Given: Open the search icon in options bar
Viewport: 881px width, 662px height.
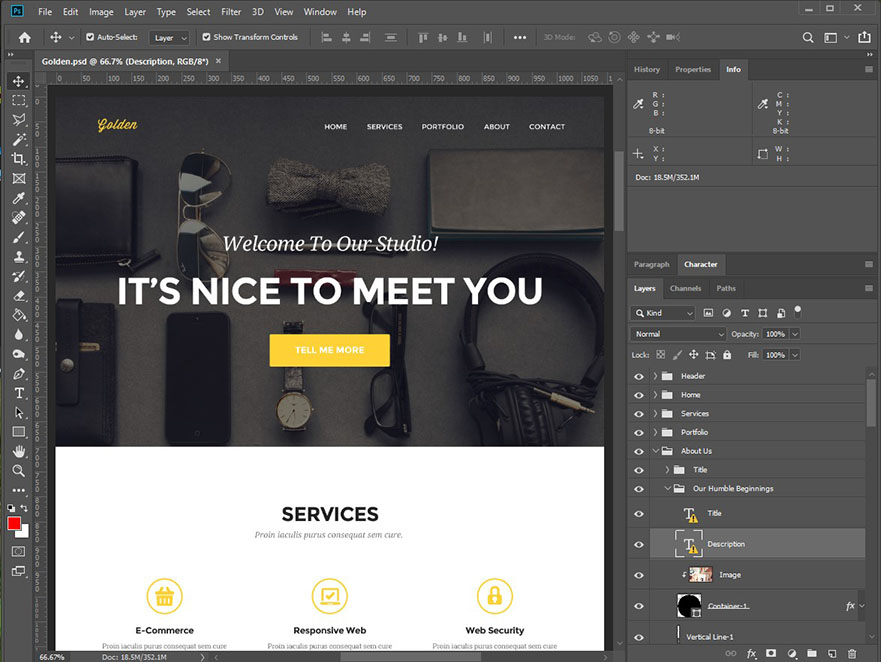Looking at the screenshot, I should pos(808,37).
